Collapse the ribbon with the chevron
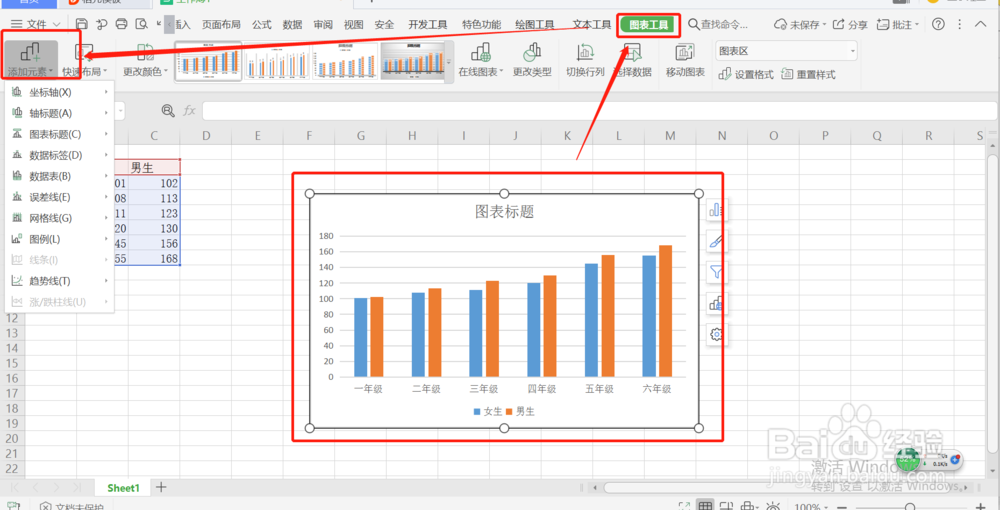This screenshot has height=510, width=1000. click(981, 24)
